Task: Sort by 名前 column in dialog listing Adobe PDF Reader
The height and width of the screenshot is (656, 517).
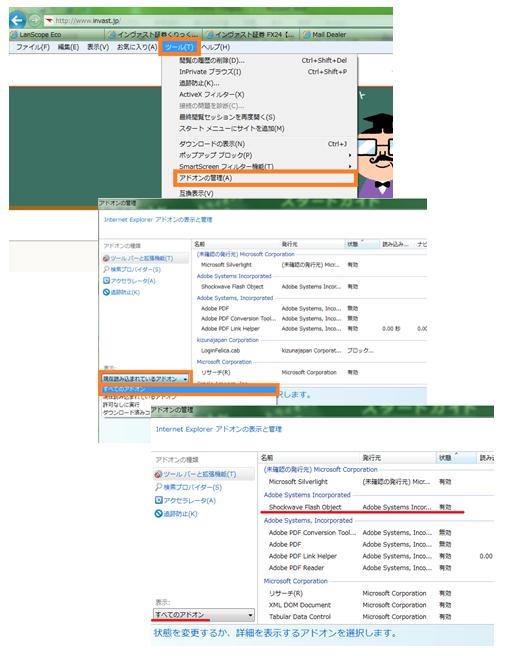Action: pyautogui.click(x=310, y=458)
